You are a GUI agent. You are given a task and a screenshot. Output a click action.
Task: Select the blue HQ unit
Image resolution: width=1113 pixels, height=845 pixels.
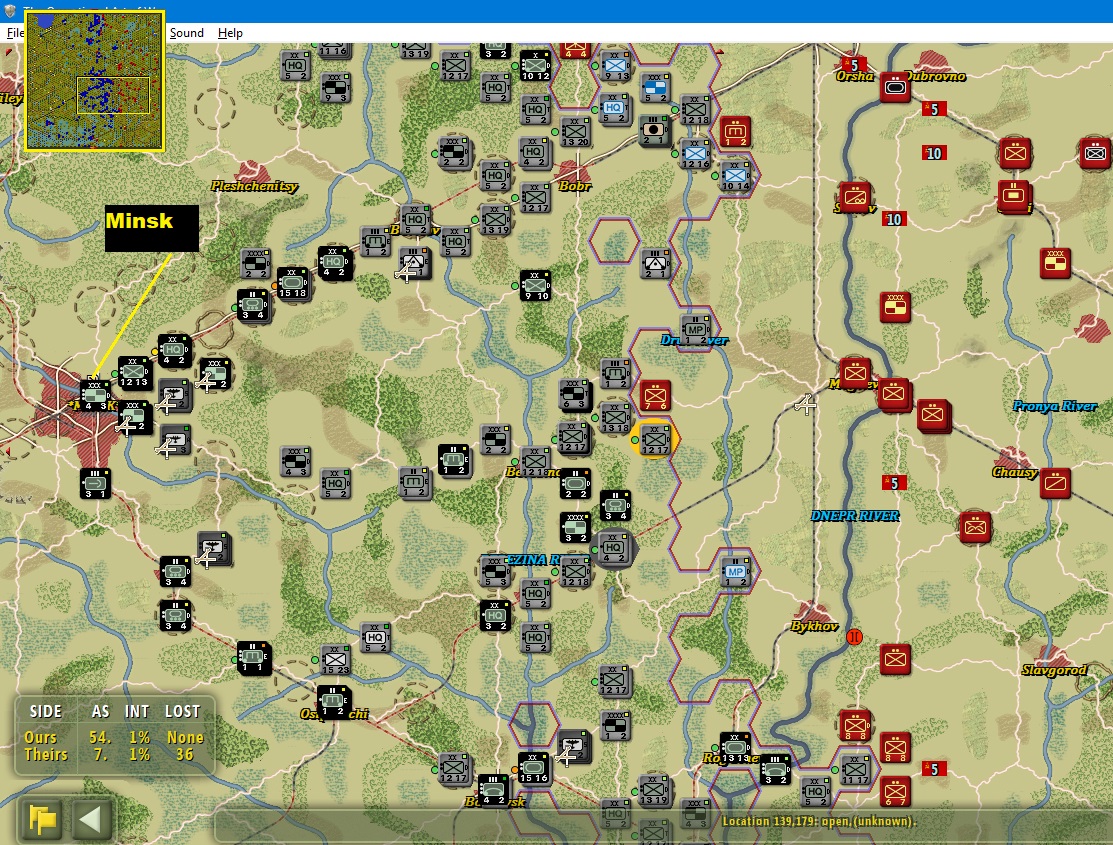click(x=613, y=108)
